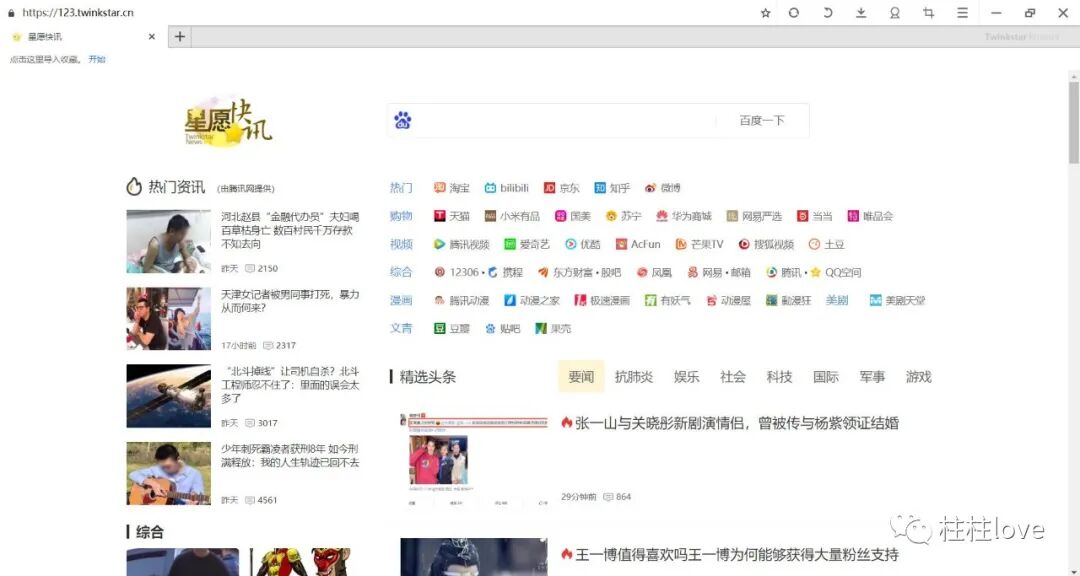Open the 华为商城 link
Viewport: 1080px width, 576px height.
(683, 216)
